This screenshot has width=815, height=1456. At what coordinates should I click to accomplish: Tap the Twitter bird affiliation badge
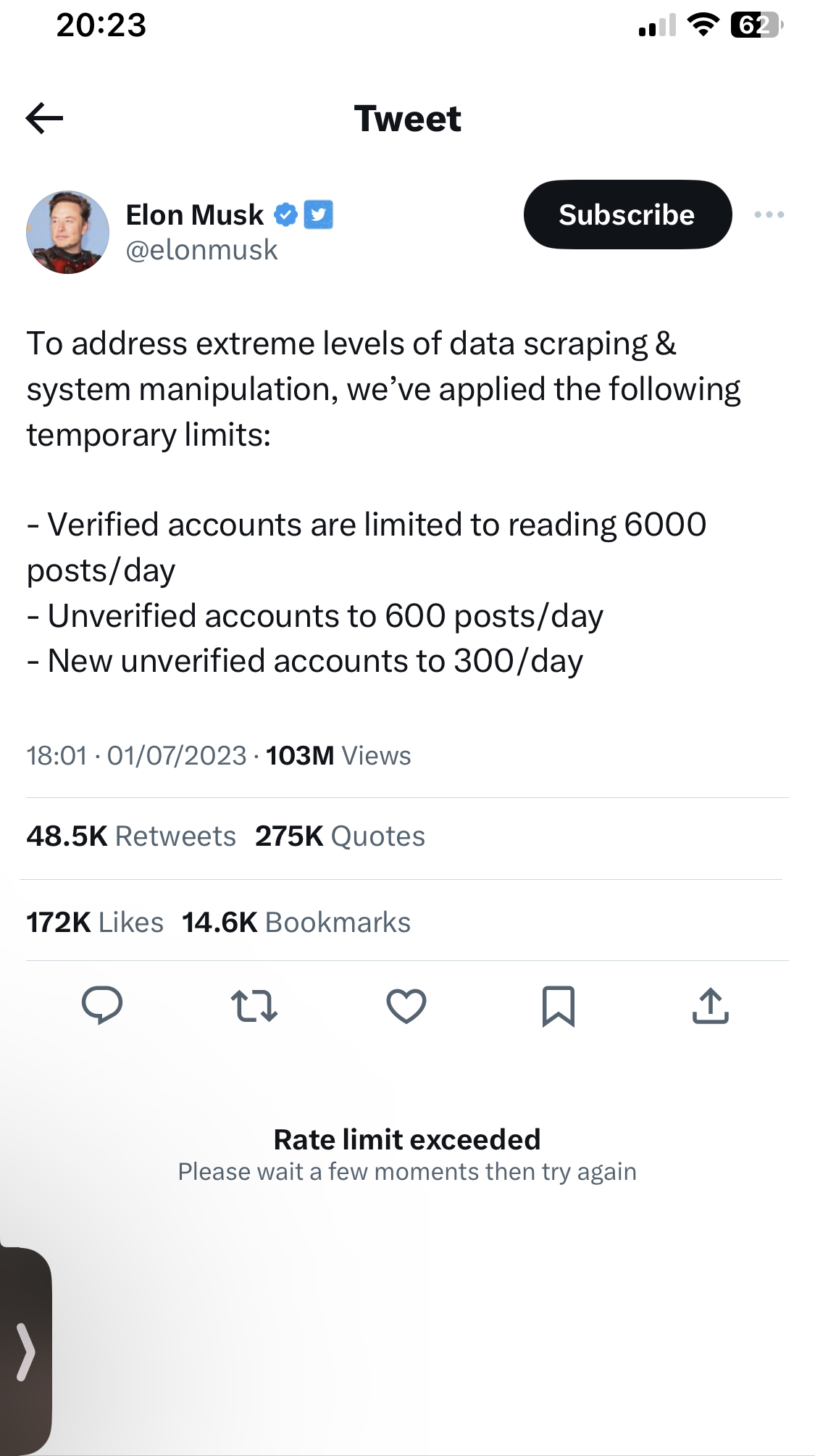pos(318,215)
